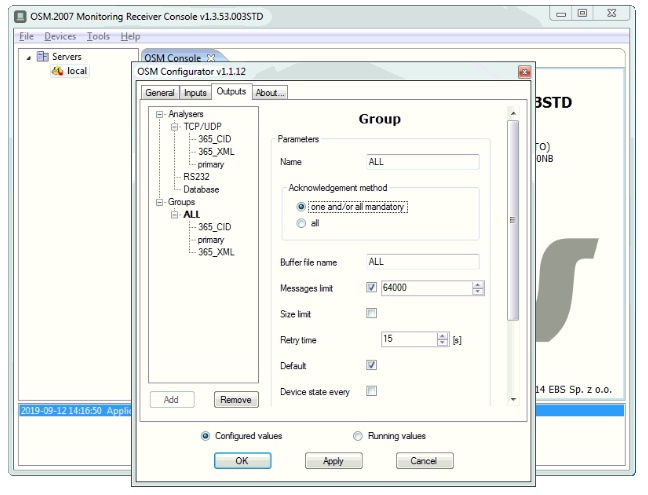The image size is (648, 495).
Task: Click the Servers node icon
Action: (43, 57)
